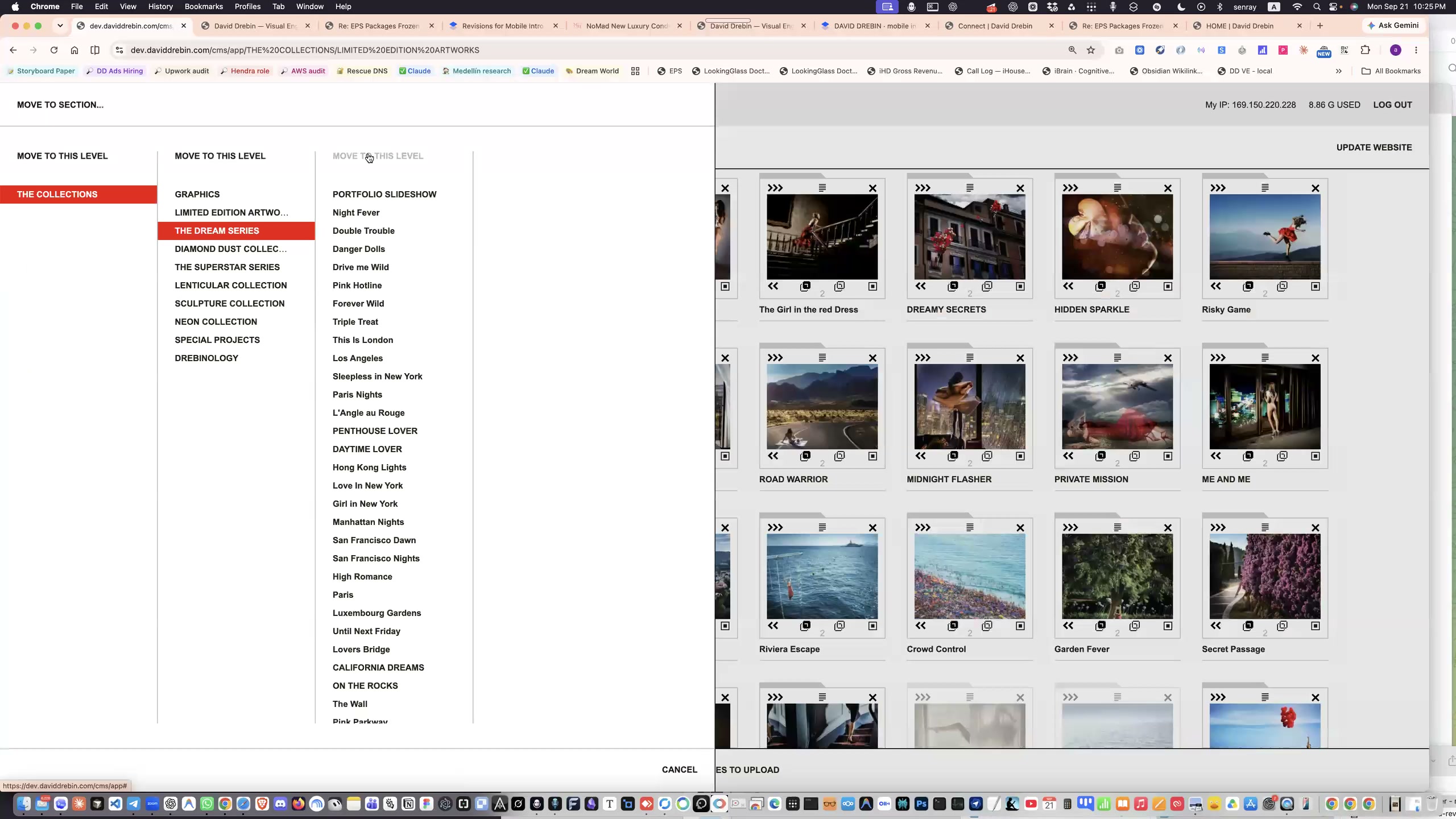Open the Bookmarks menu in menu bar

point(204,7)
